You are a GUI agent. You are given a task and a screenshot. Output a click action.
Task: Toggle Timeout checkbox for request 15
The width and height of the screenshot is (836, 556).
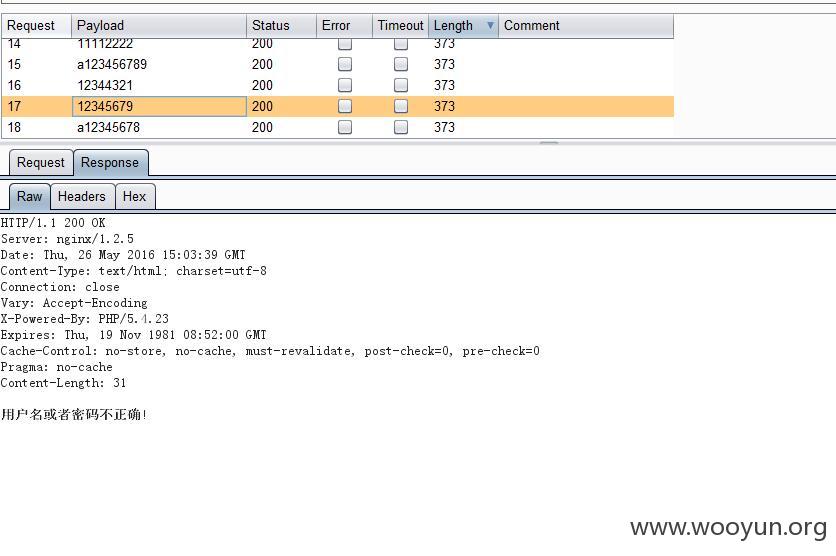point(401,65)
